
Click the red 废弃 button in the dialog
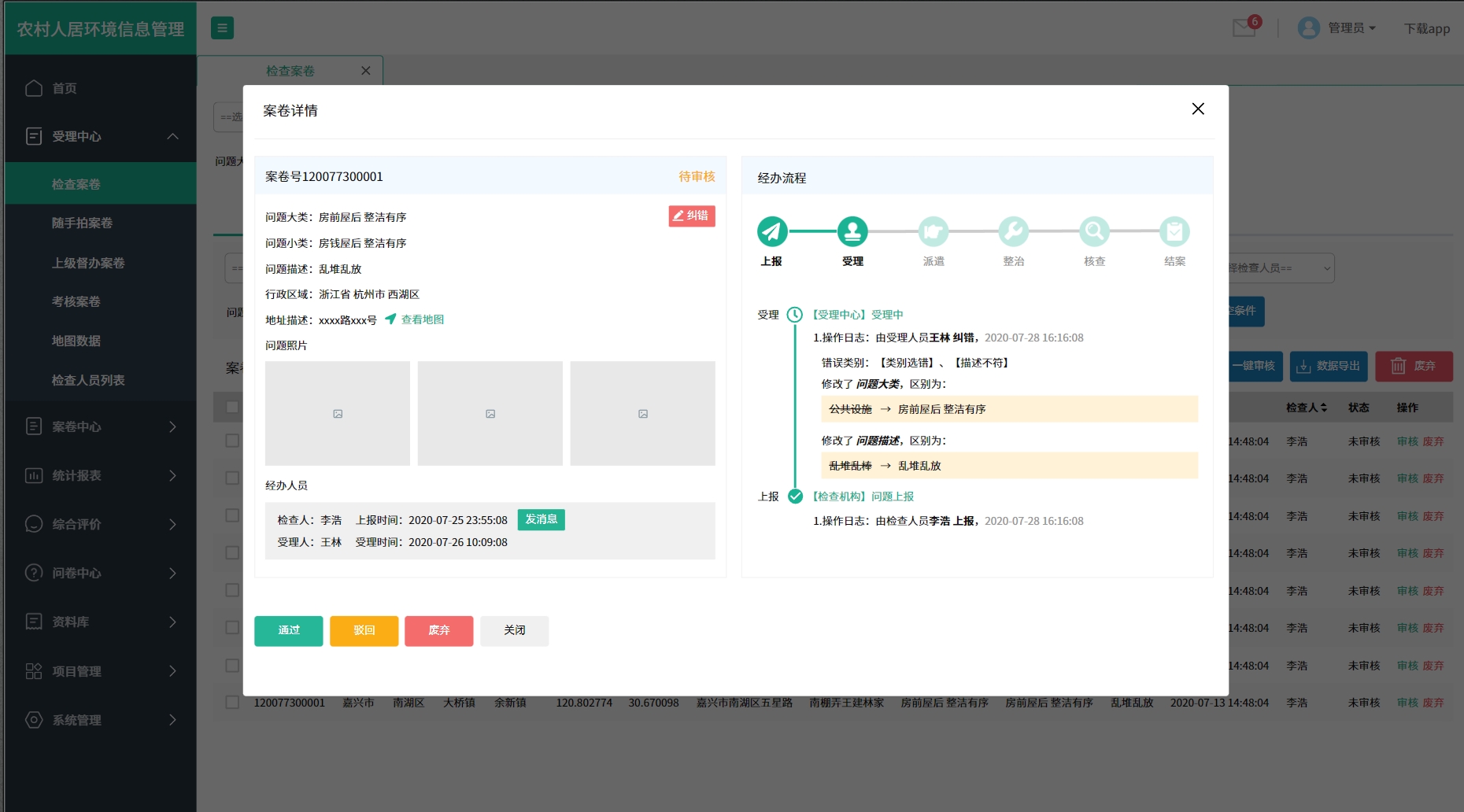(438, 630)
